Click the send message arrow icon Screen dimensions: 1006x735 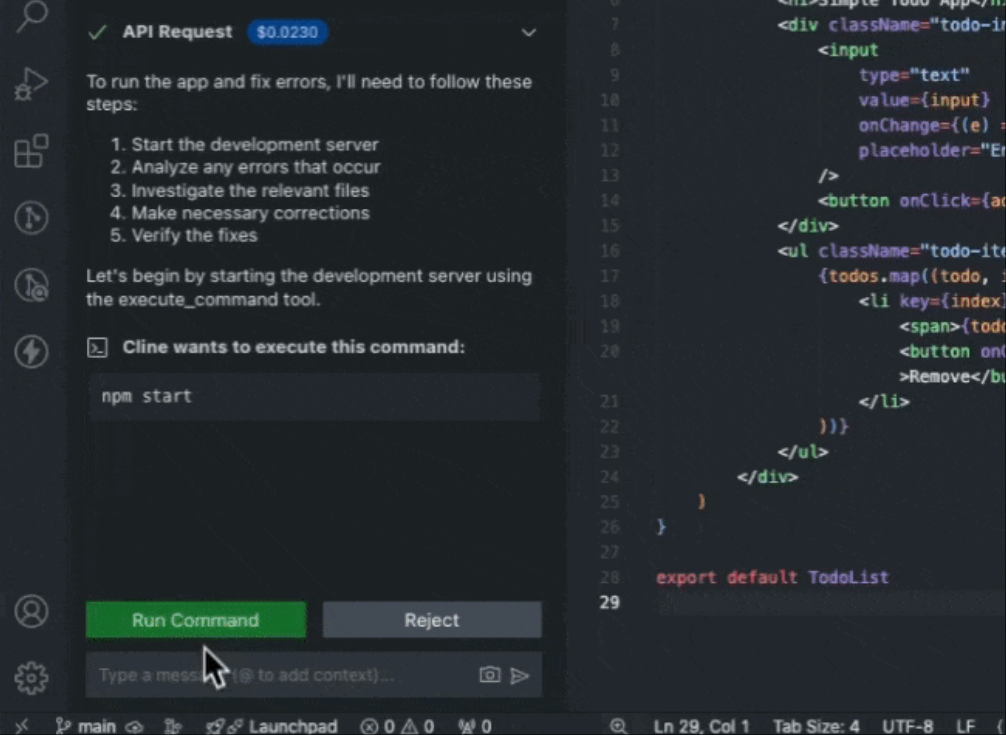tap(520, 675)
